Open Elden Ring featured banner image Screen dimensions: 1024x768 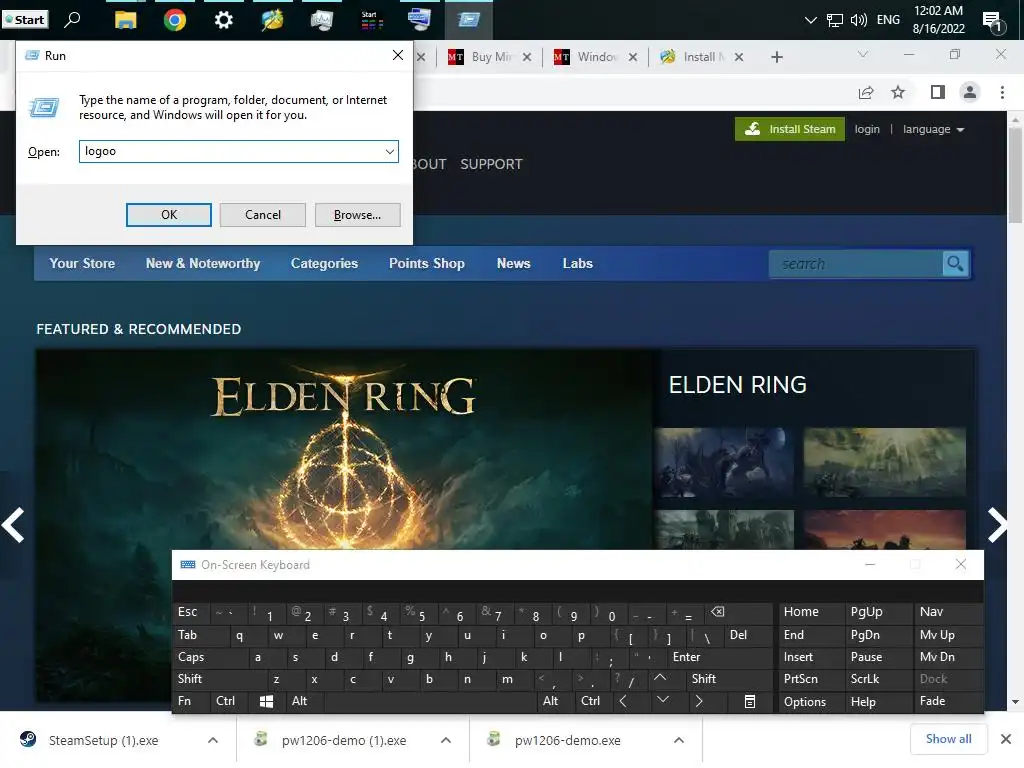(x=344, y=451)
